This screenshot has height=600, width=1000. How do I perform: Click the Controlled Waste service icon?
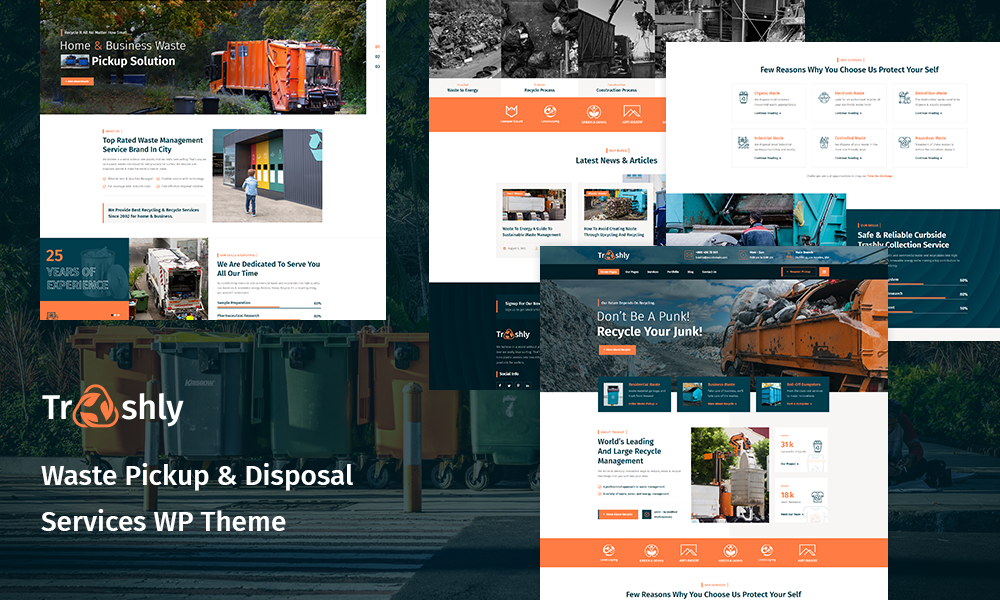tap(824, 144)
